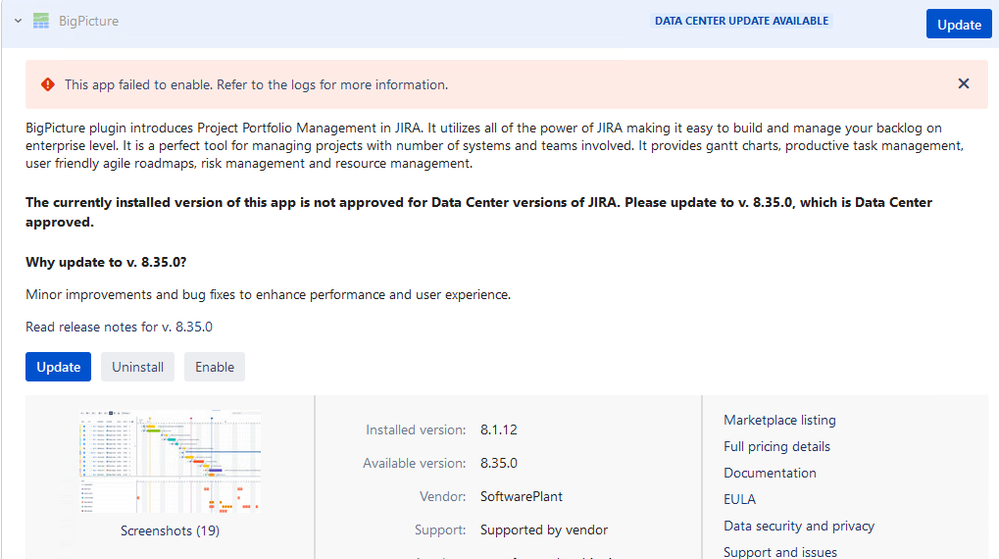
Task: Click the 'Why update to v. 8.35.0?' heading
Action: [106, 263]
